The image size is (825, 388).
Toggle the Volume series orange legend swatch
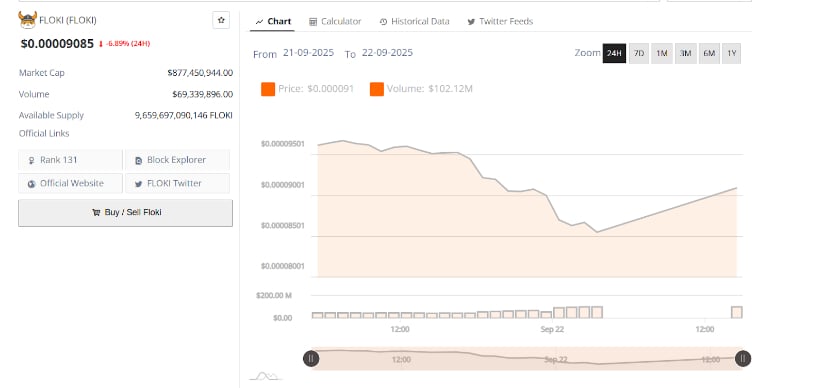(x=377, y=89)
